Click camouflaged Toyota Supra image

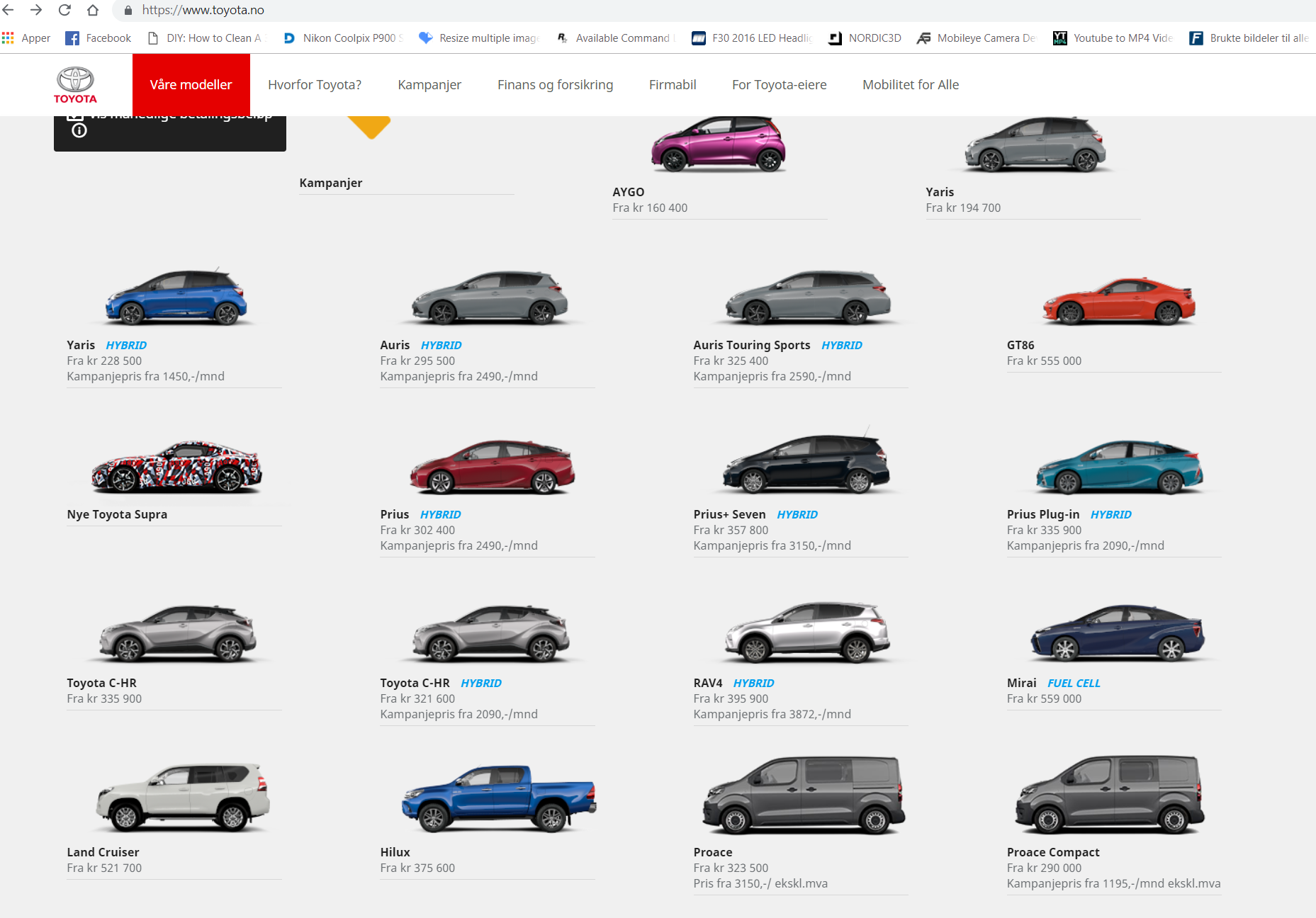pos(176,466)
